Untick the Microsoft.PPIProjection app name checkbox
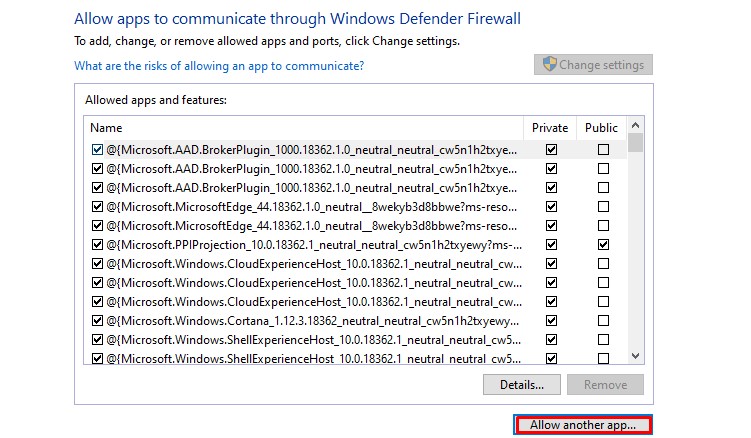Image resolution: width=751 pixels, height=438 pixels. [x=97, y=245]
